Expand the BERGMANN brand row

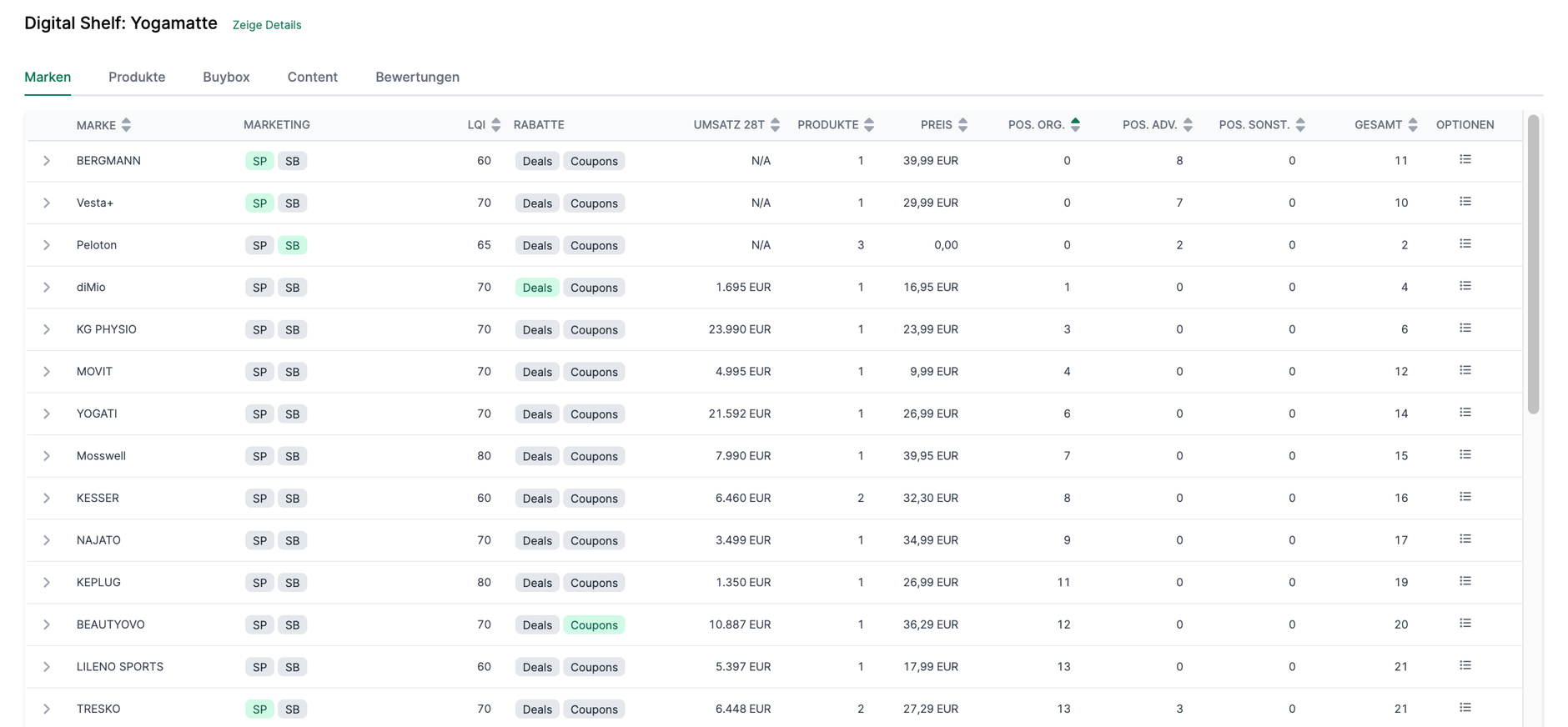click(x=47, y=161)
